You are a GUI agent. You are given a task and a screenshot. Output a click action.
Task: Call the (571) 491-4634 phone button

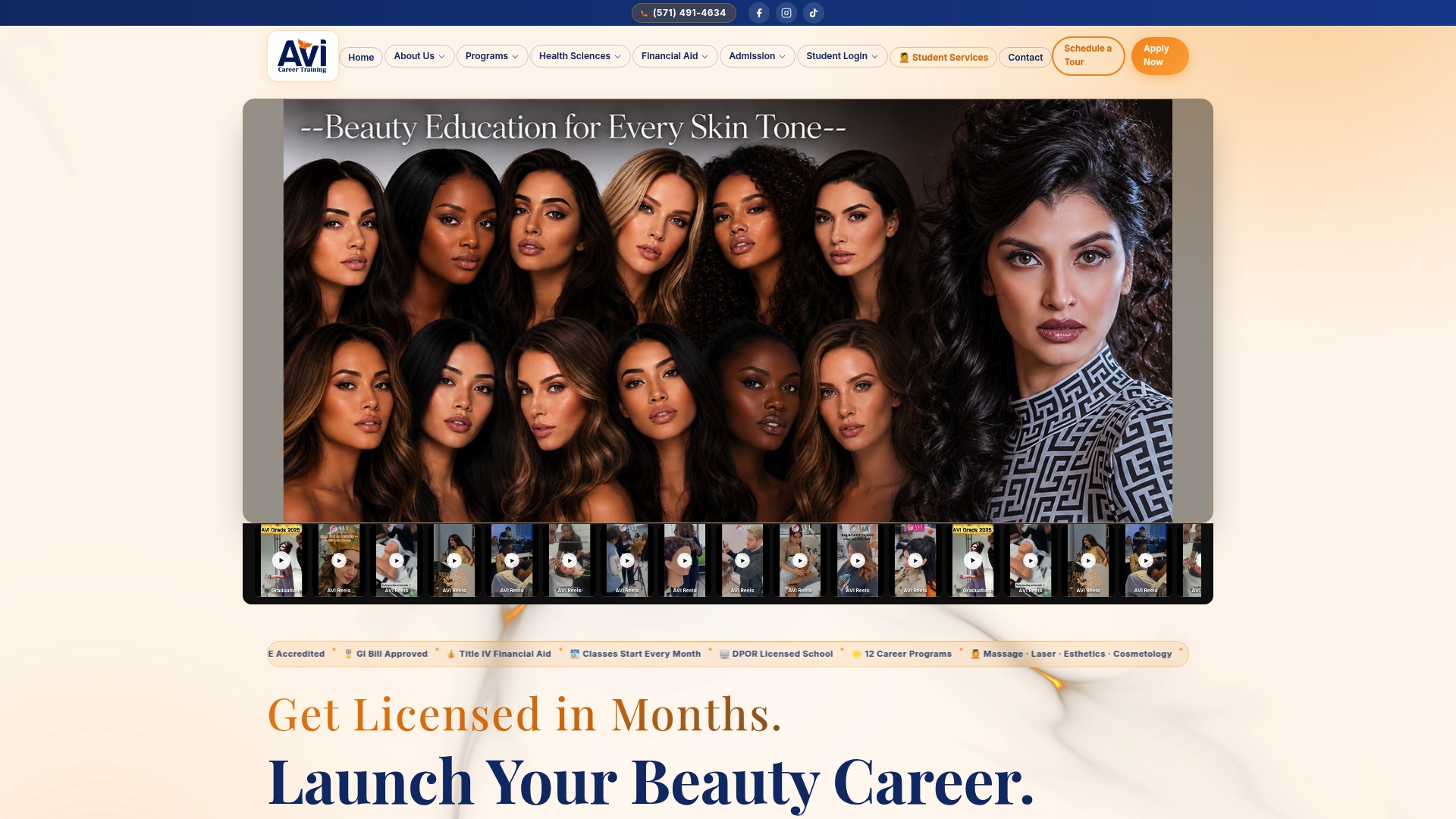(x=684, y=13)
